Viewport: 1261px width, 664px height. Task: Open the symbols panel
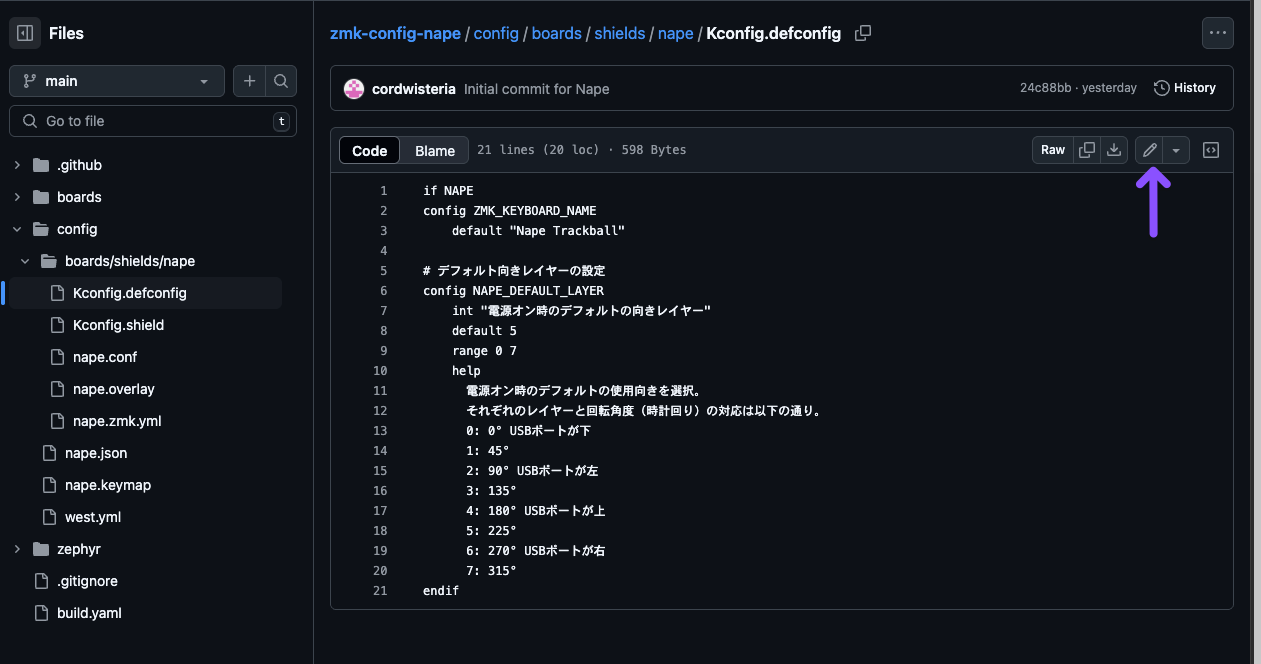1210,150
